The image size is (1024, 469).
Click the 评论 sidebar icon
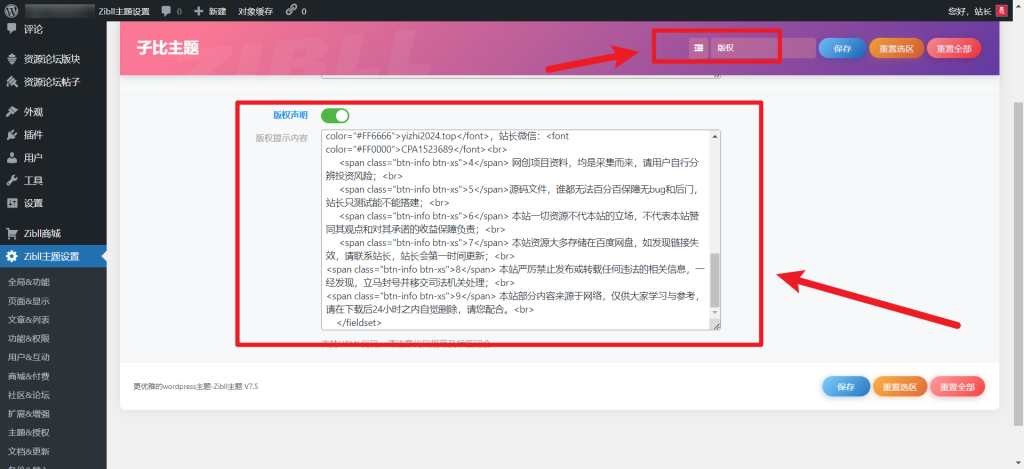point(12,29)
